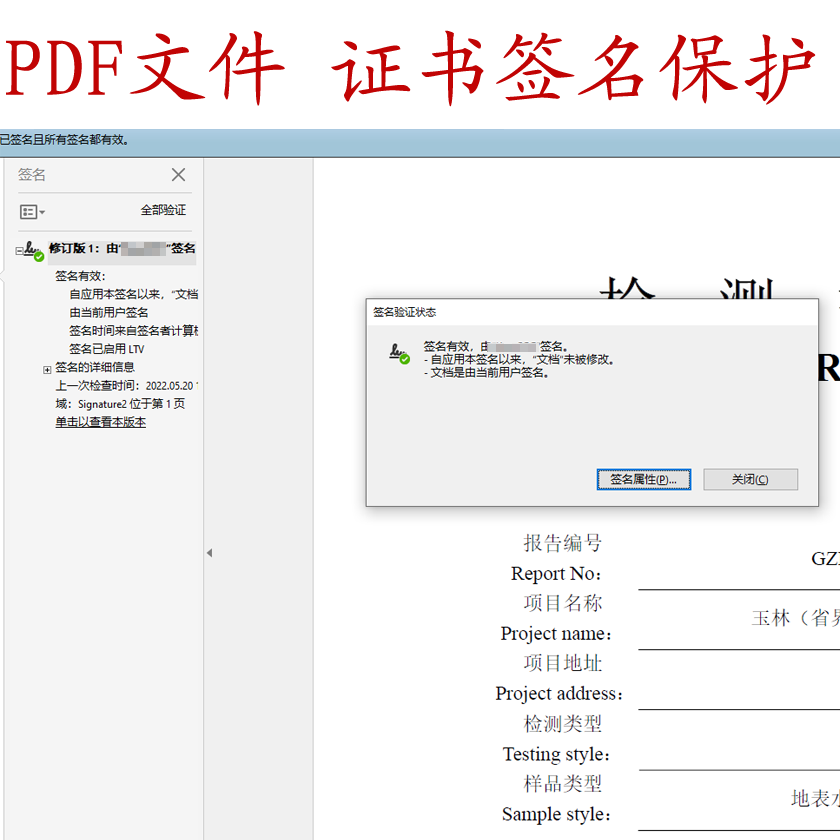Click 全部验证 to validate all signatures

point(163,210)
